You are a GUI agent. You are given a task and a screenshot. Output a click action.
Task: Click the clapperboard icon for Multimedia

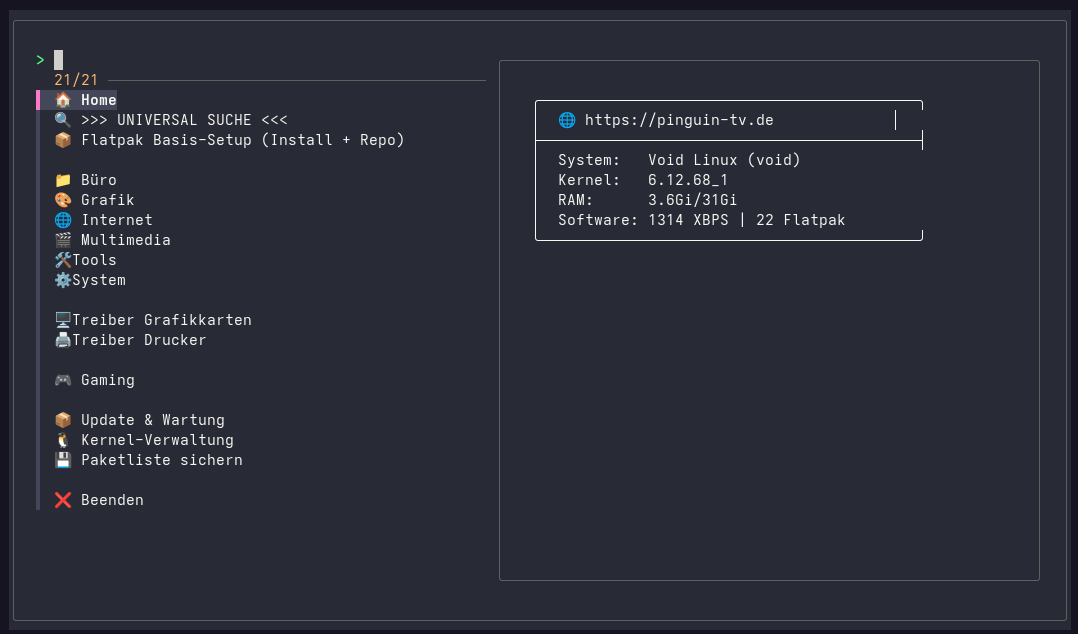tap(62, 239)
